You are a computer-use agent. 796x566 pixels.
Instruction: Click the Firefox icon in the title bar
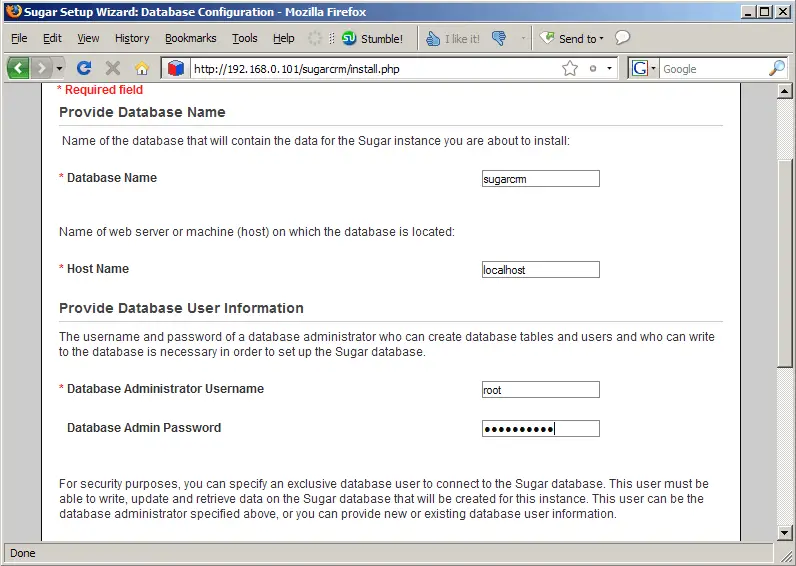coord(14,11)
